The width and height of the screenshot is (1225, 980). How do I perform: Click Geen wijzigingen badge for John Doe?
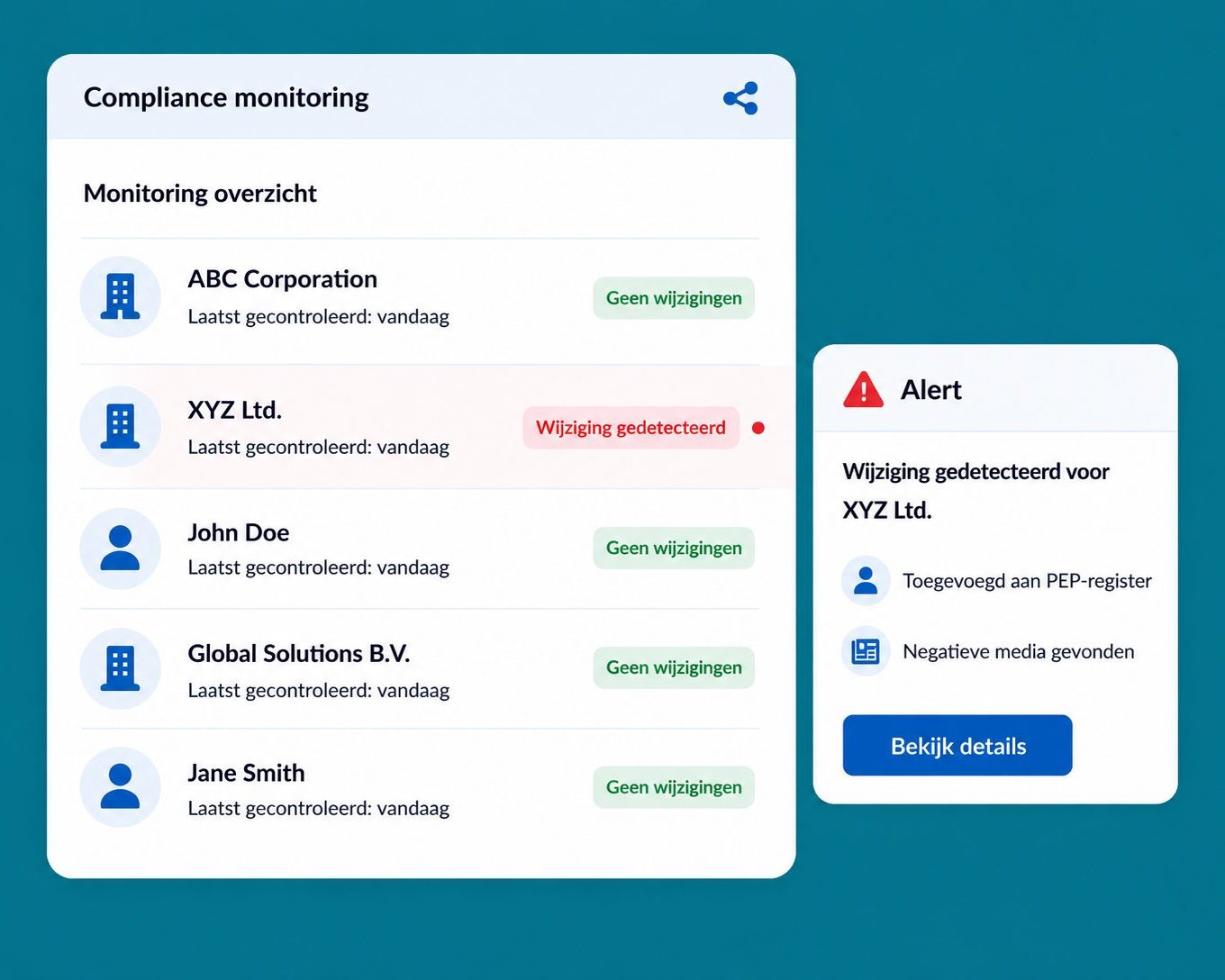coord(674,548)
